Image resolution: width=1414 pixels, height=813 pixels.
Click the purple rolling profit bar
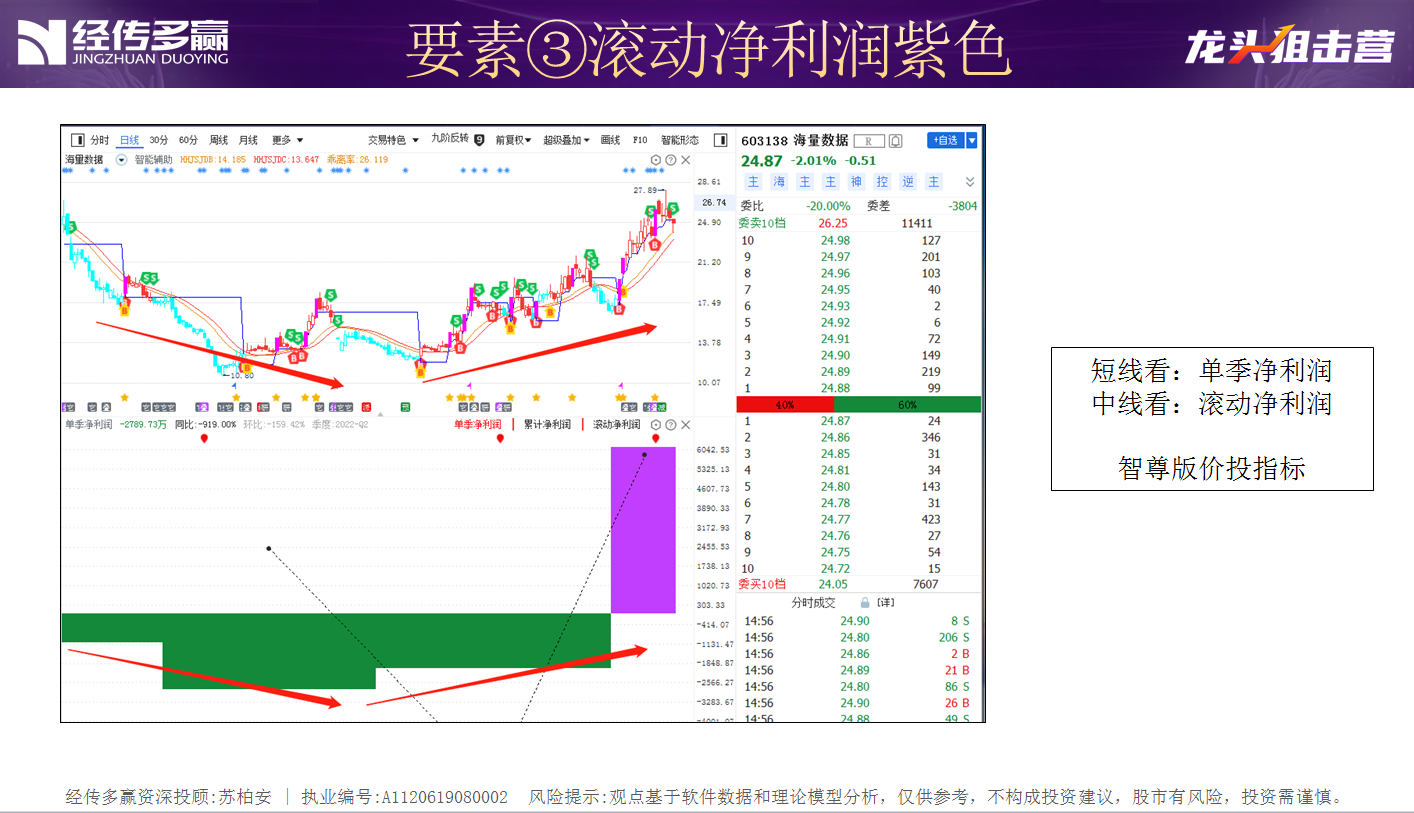click(x=643, y=530)
